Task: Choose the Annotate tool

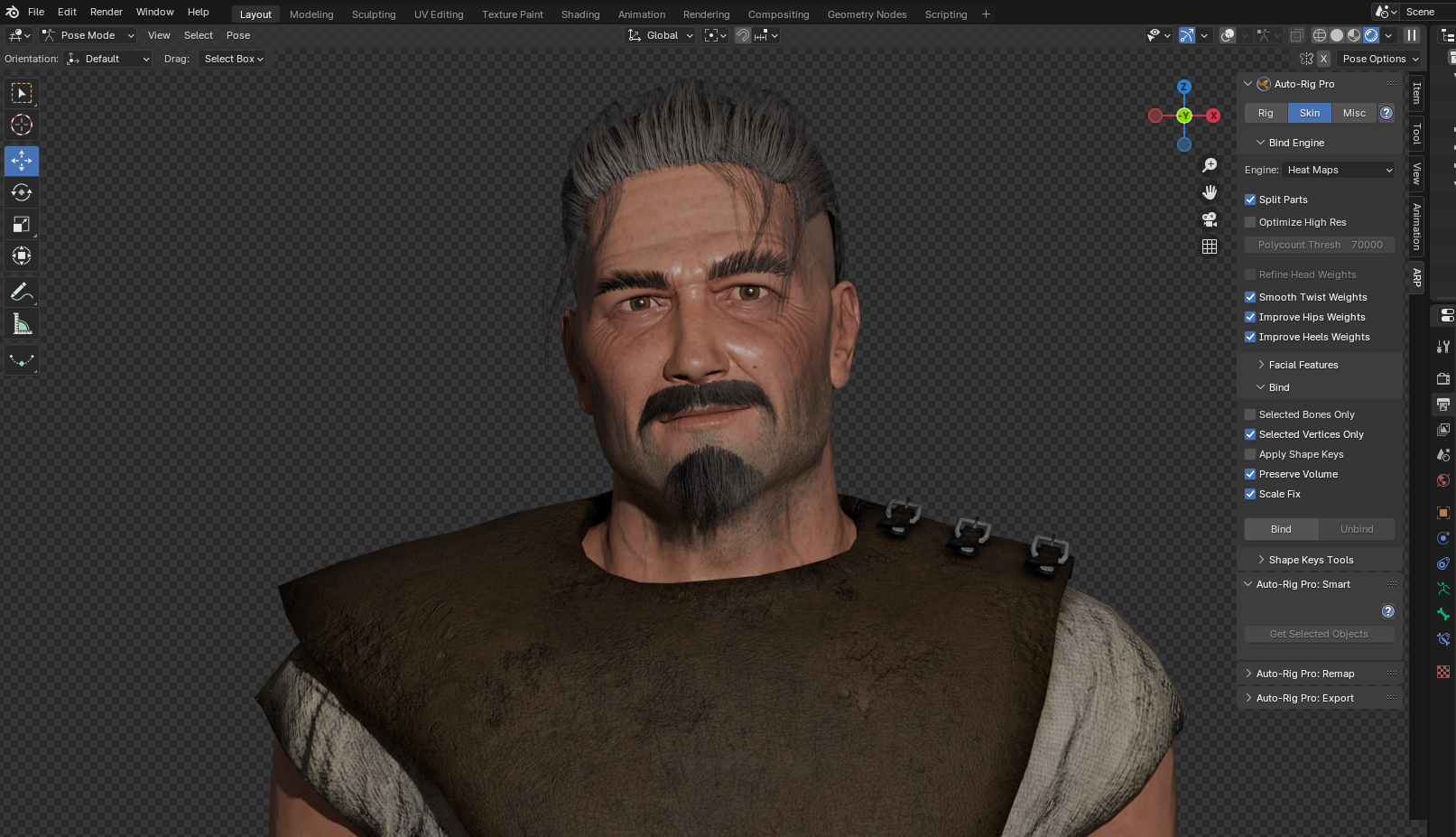Action: pos(22,293)
